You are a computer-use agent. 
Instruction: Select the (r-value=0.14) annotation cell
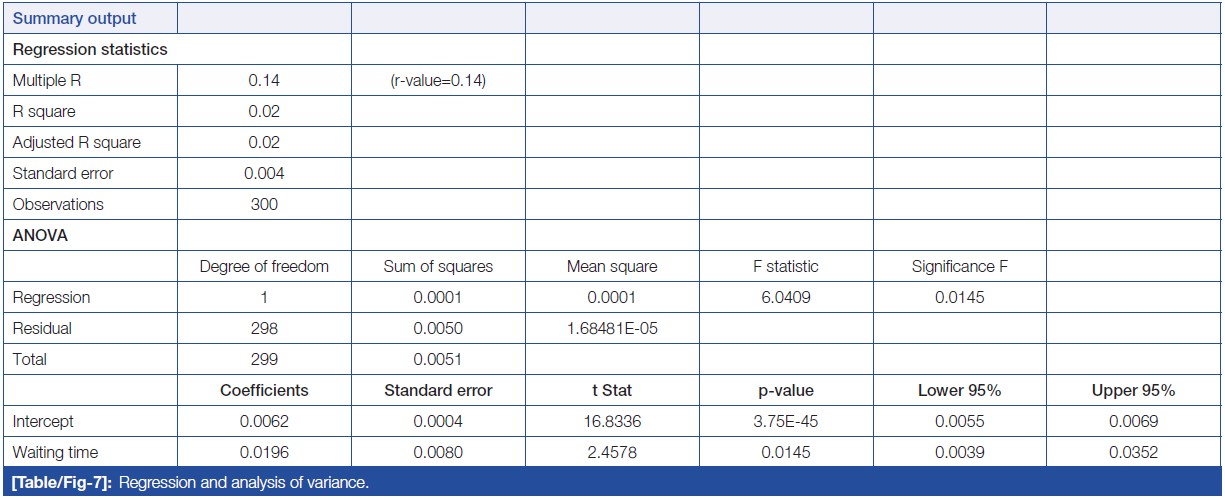tap(438, 81)
